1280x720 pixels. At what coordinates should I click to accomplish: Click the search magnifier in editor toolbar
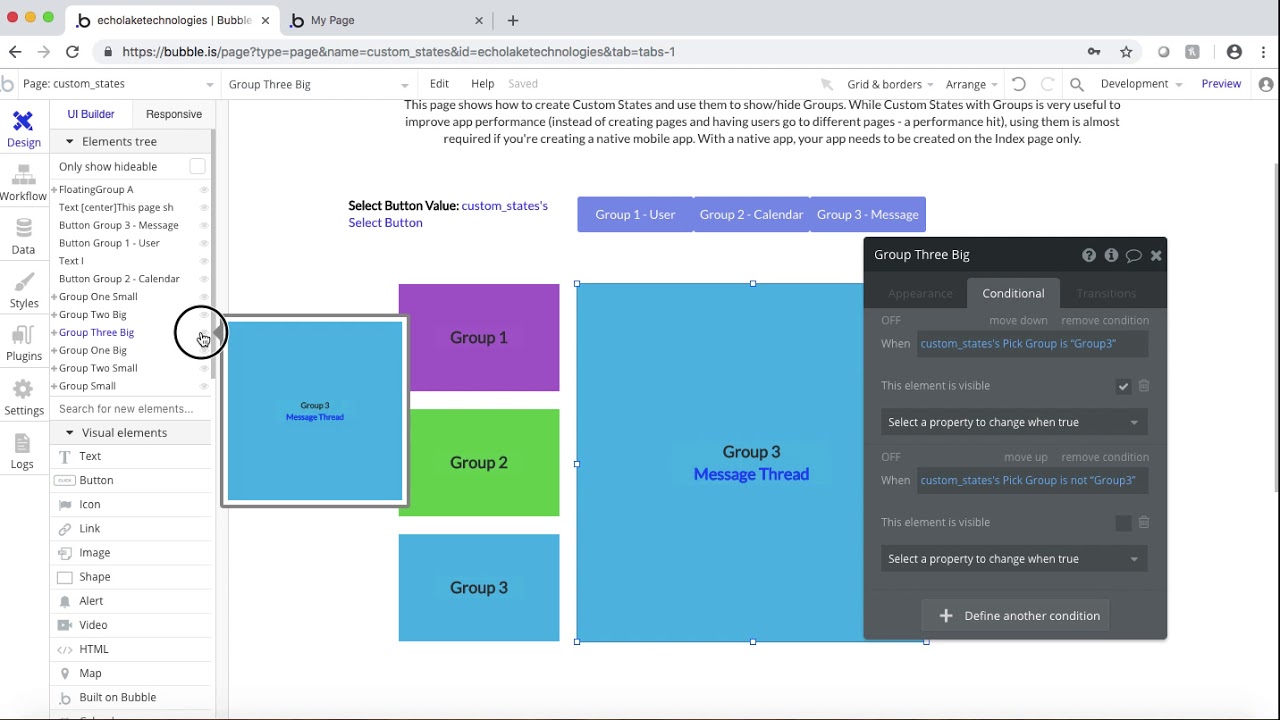[x=1077, y=85]
